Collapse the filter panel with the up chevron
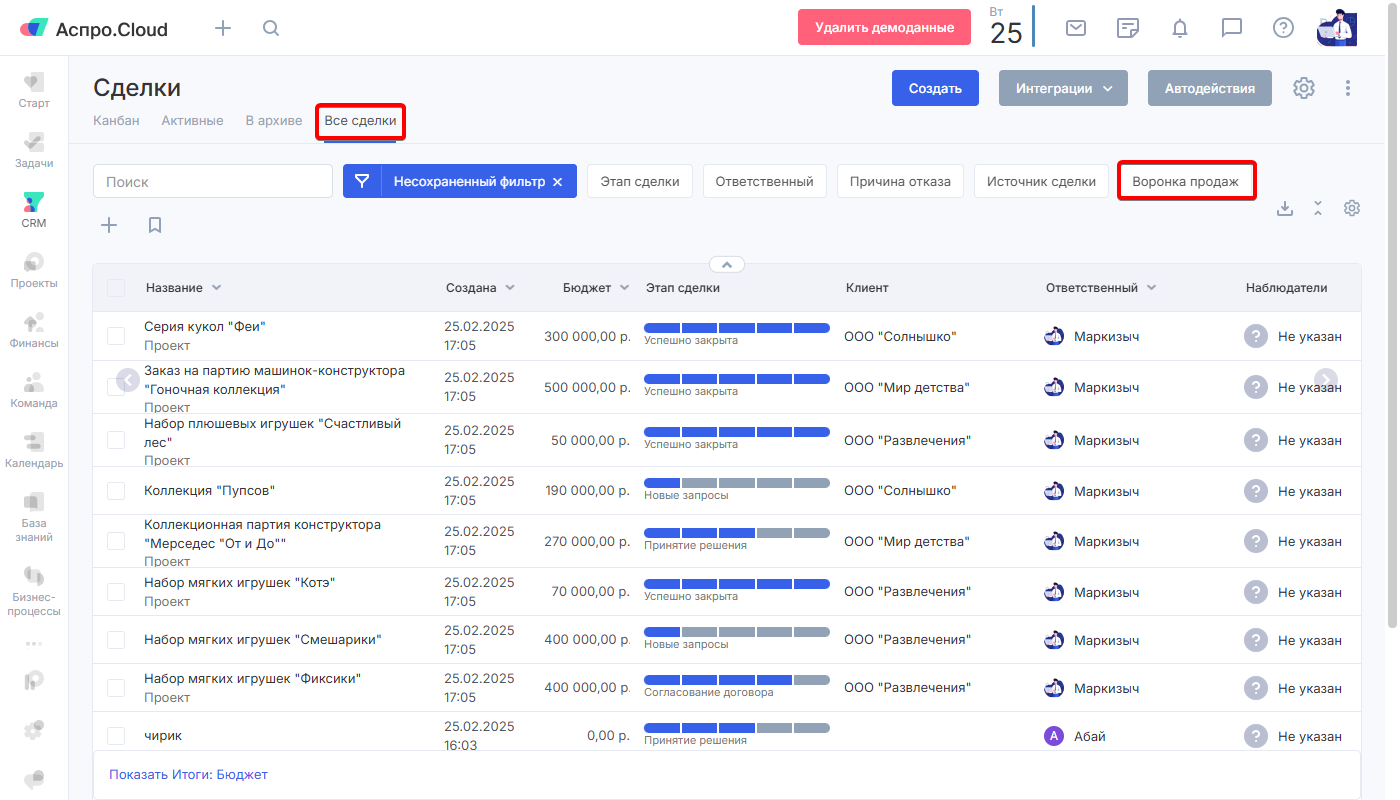Viewport: 1400px width, 800px height. pyautogui.click(x=727, y=265)
